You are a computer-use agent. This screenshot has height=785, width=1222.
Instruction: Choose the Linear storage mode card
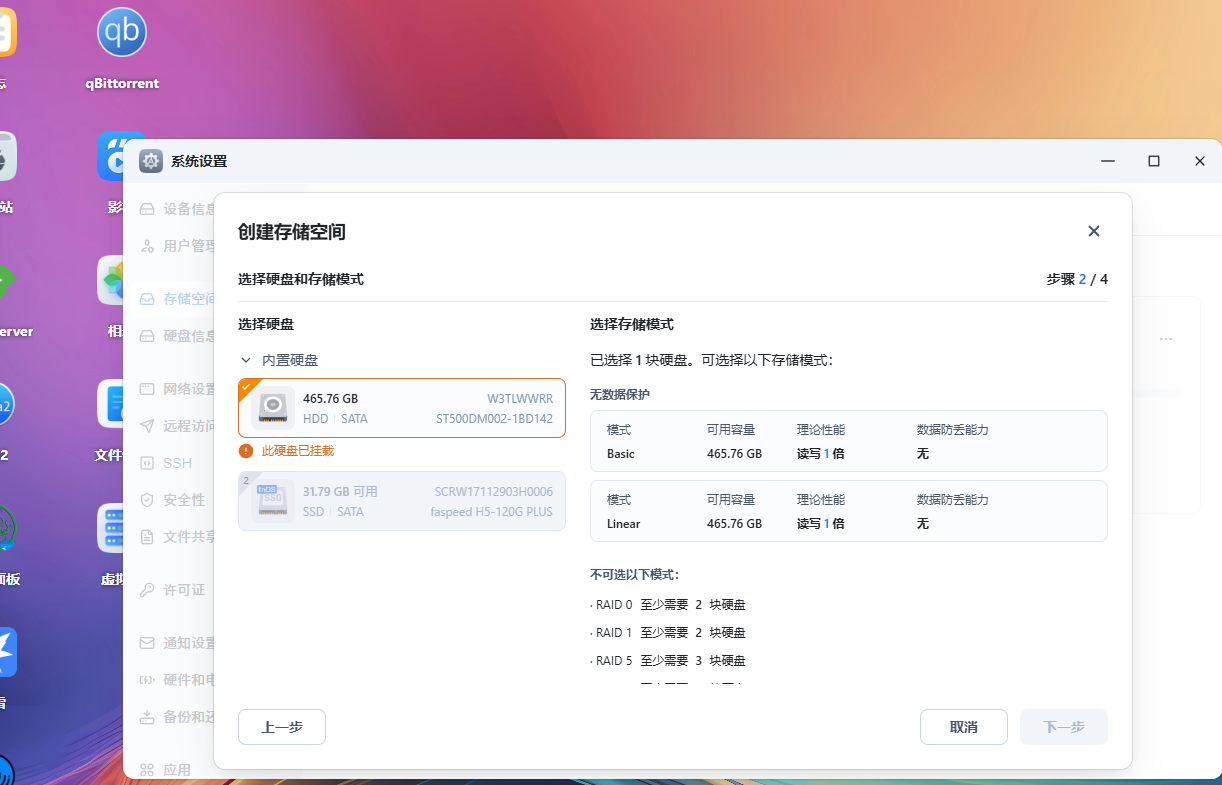tap(845, 511)
